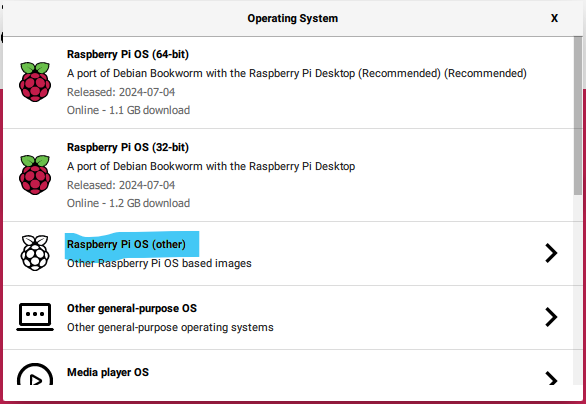This screenshot has height=404, width=586.
Task: Click the play-circle icon for Media player OS
Action: [35, 374]
